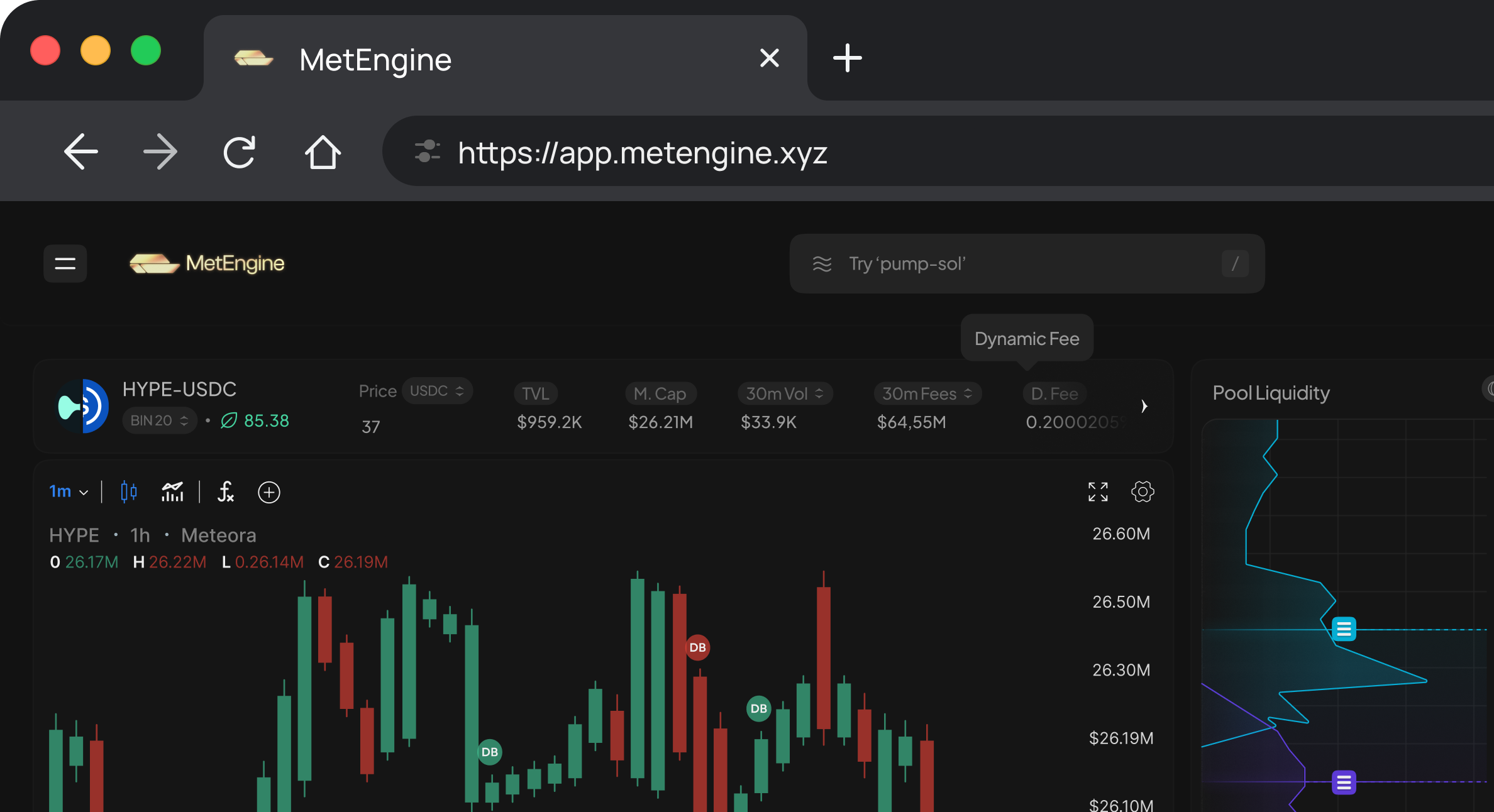Open the indicators icon on the chart toolbar
This screenshot has width=1494, height=812.
[172, 492]
